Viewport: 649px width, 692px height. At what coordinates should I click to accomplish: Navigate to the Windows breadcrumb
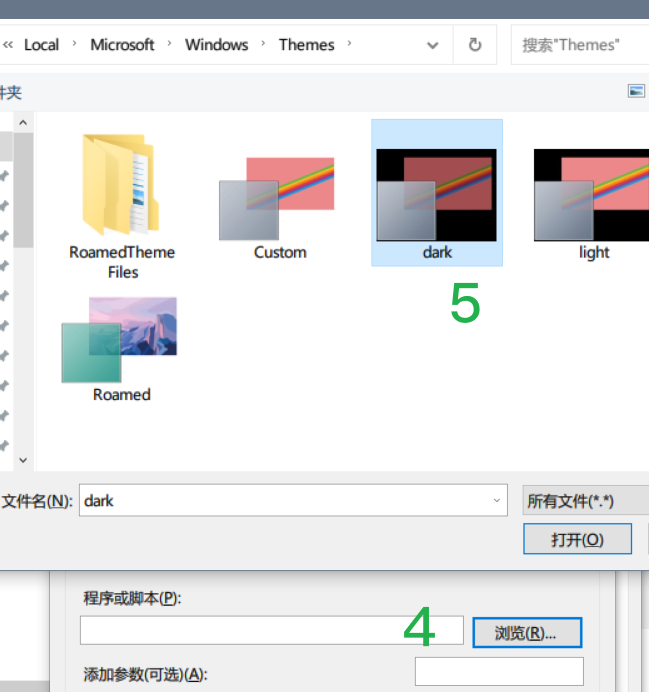[x=217, y=45]
